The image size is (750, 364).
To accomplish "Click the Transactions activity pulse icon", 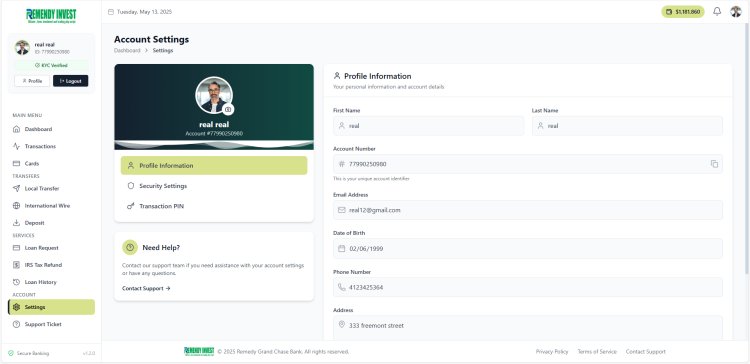I will coord(16,146).
